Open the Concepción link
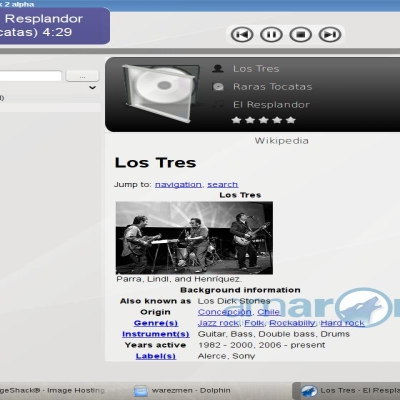Image resolution: width=400 pixels, height=400 pixels. click(225, 312)
